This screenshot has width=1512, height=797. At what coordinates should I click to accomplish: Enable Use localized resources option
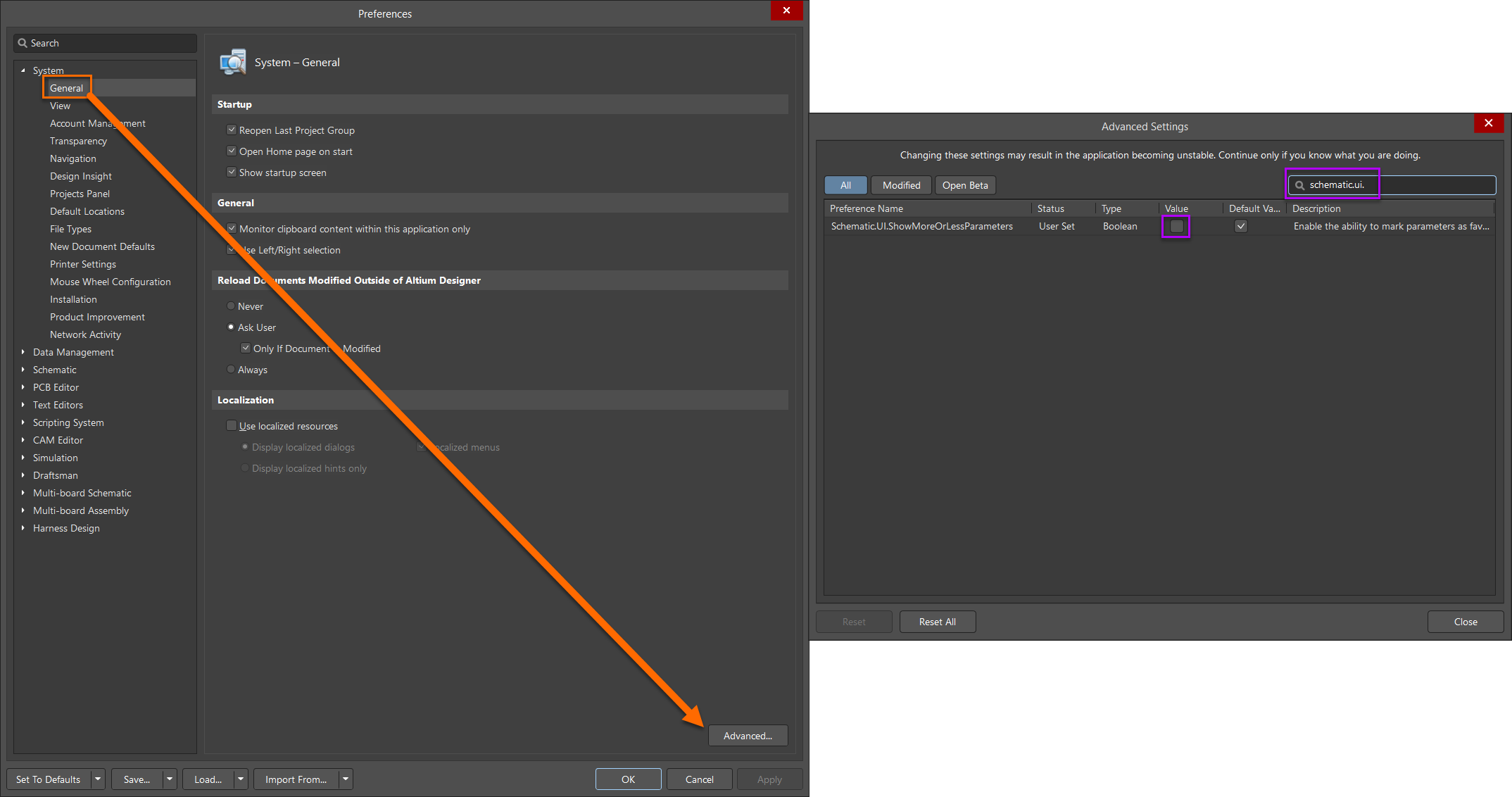coord(231,426)
